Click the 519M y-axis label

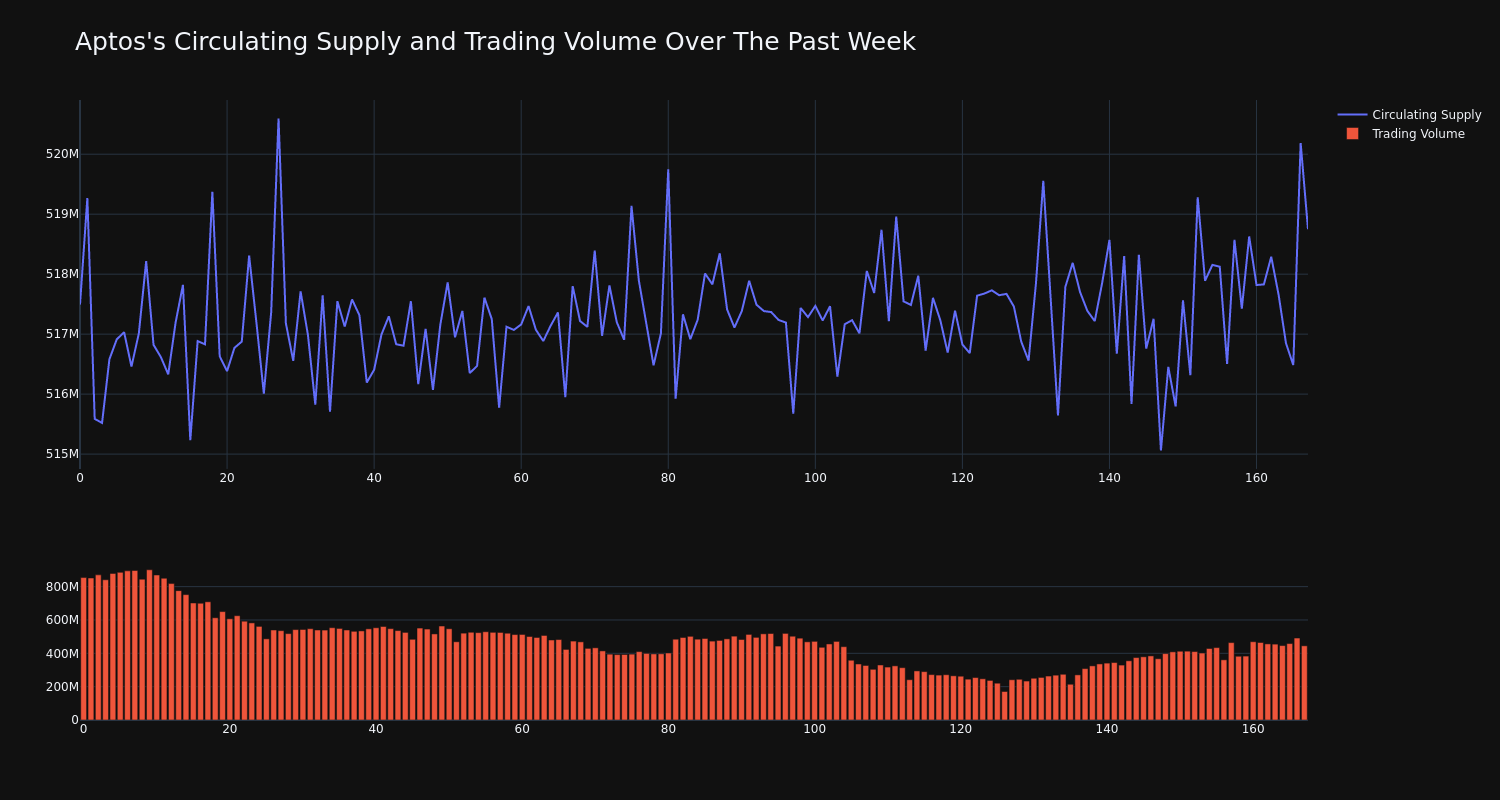pos(62,214)
